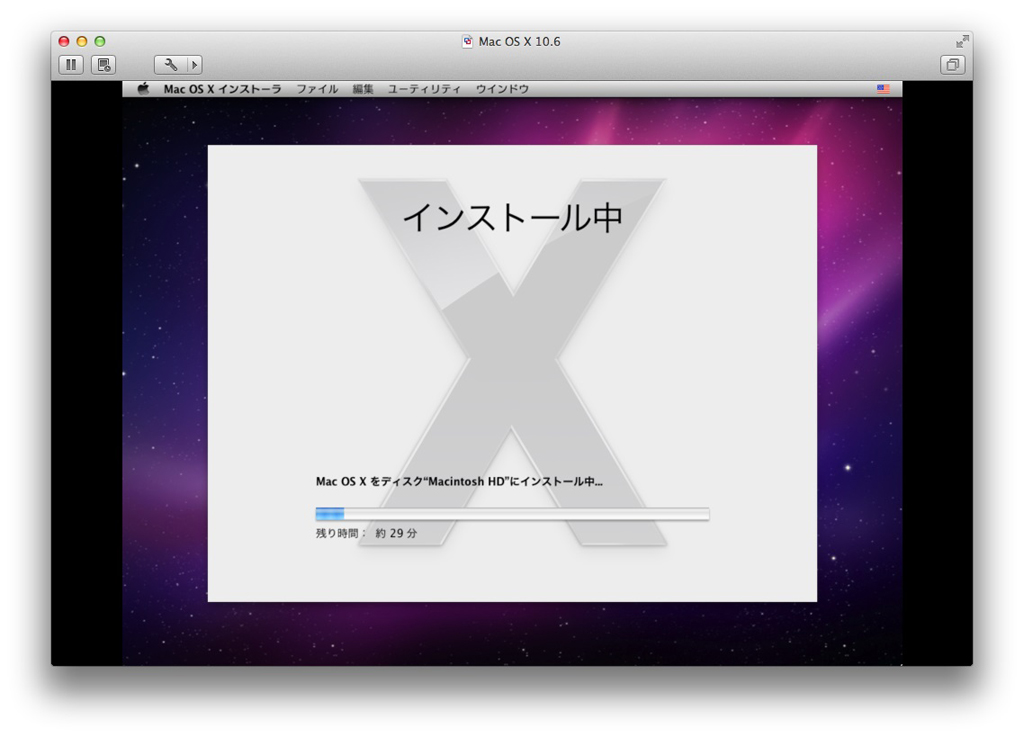Open the Mac OS X インストーラ menu

pos(222,89)
